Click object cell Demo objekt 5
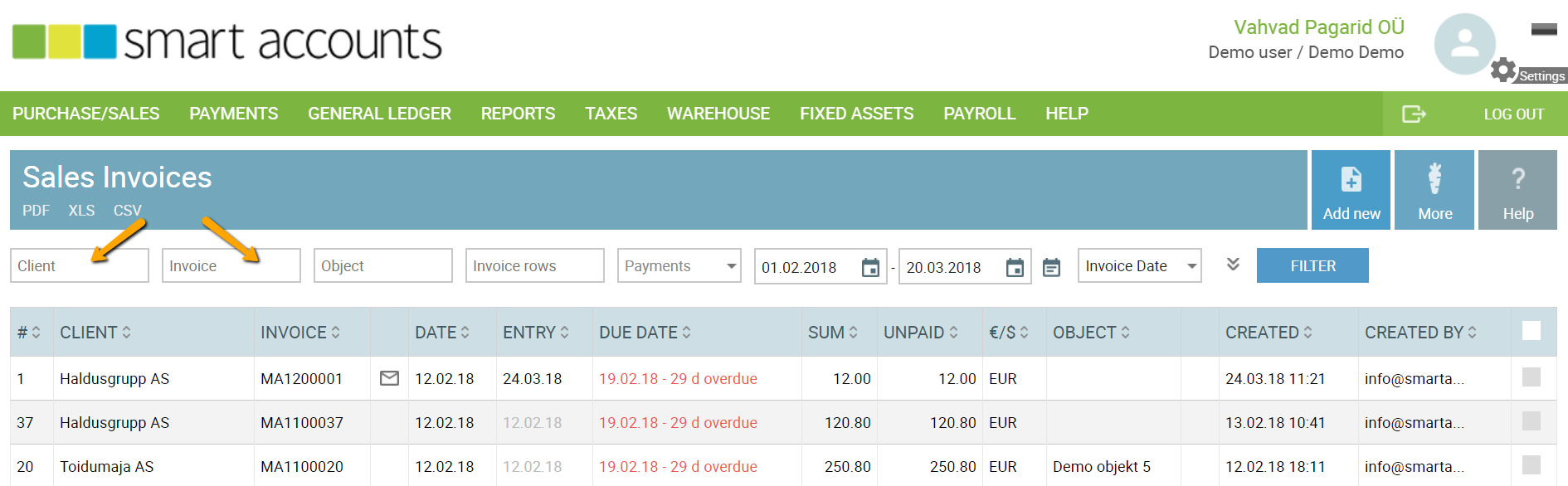Screen dimensions: 1568x486 [x=1102, y=467]
